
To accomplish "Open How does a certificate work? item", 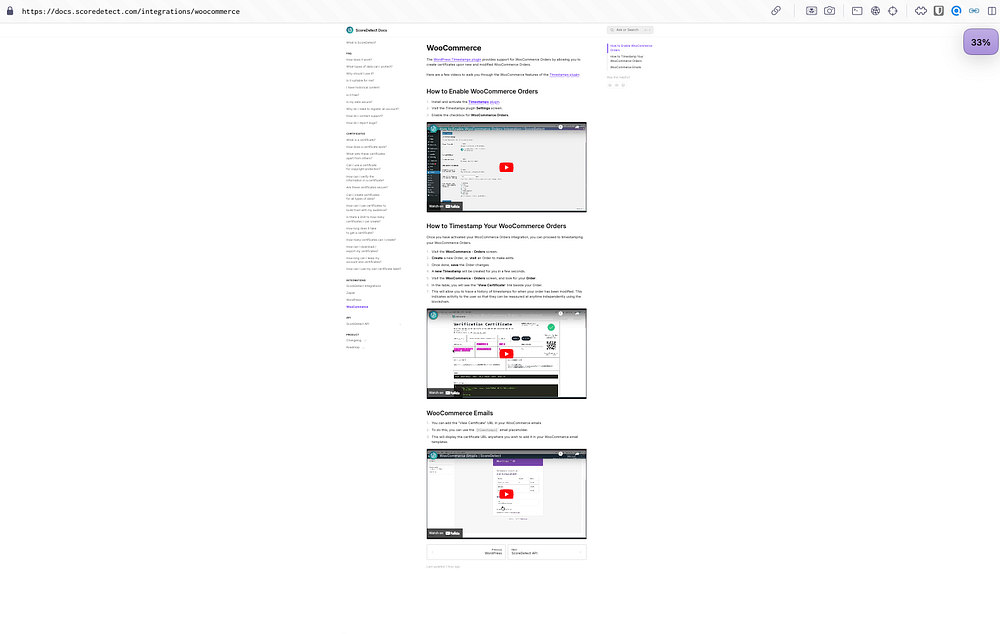I will pos(367,147).
